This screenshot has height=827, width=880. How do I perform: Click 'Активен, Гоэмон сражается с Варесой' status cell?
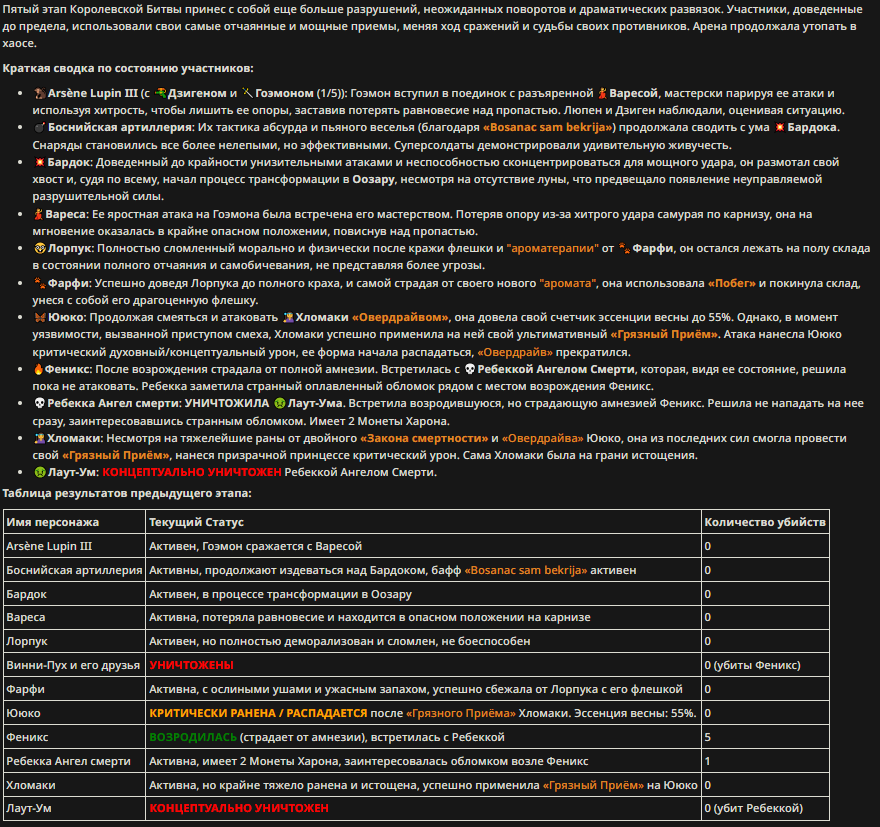point(423,546)
